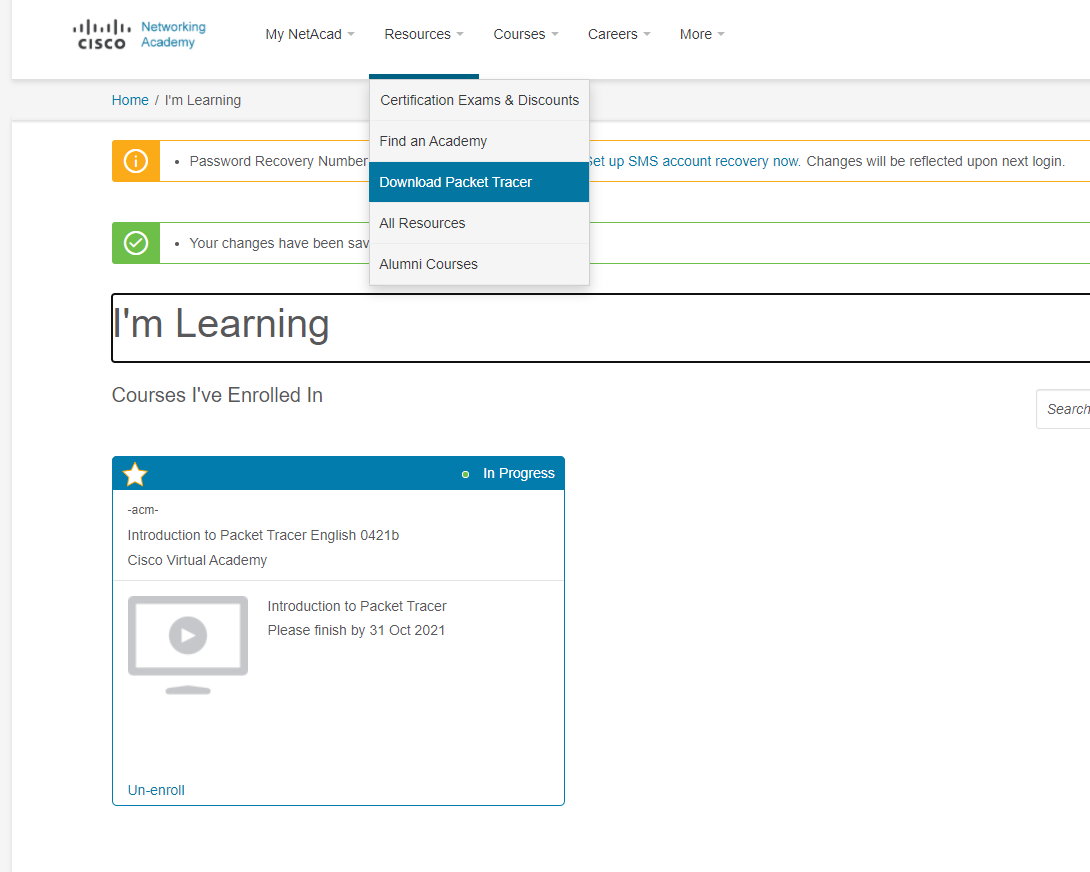Click the green checkmark success icon

click(136, 243)
